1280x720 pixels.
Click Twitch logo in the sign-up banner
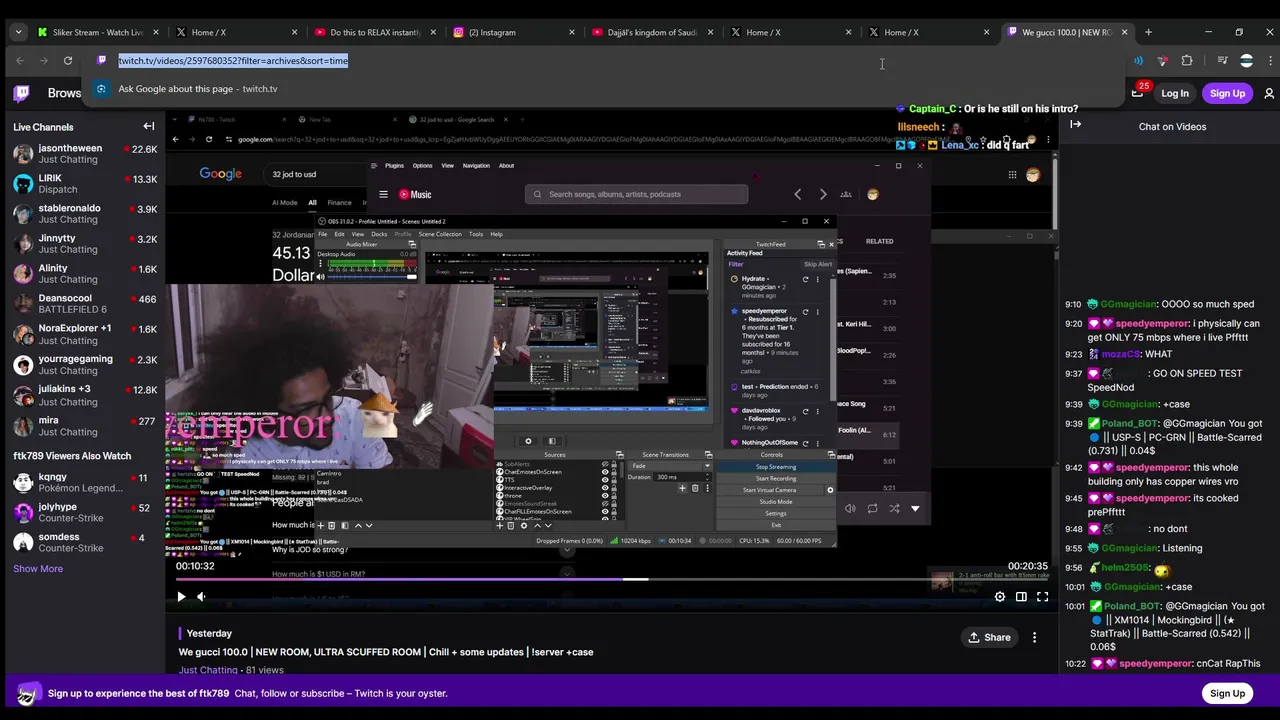click(x=28, y=694)
